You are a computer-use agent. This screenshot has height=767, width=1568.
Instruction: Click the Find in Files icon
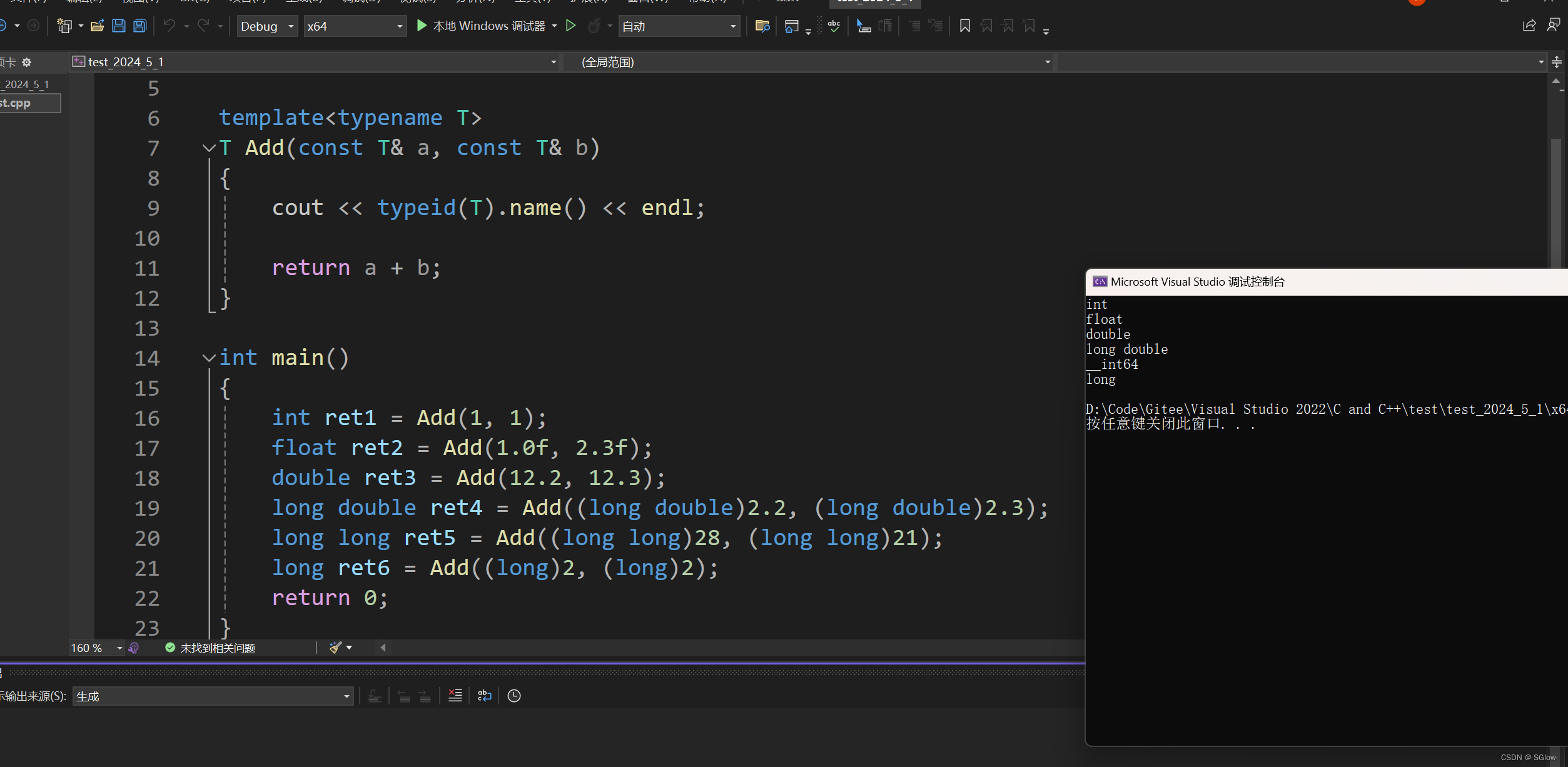(762, 26)
